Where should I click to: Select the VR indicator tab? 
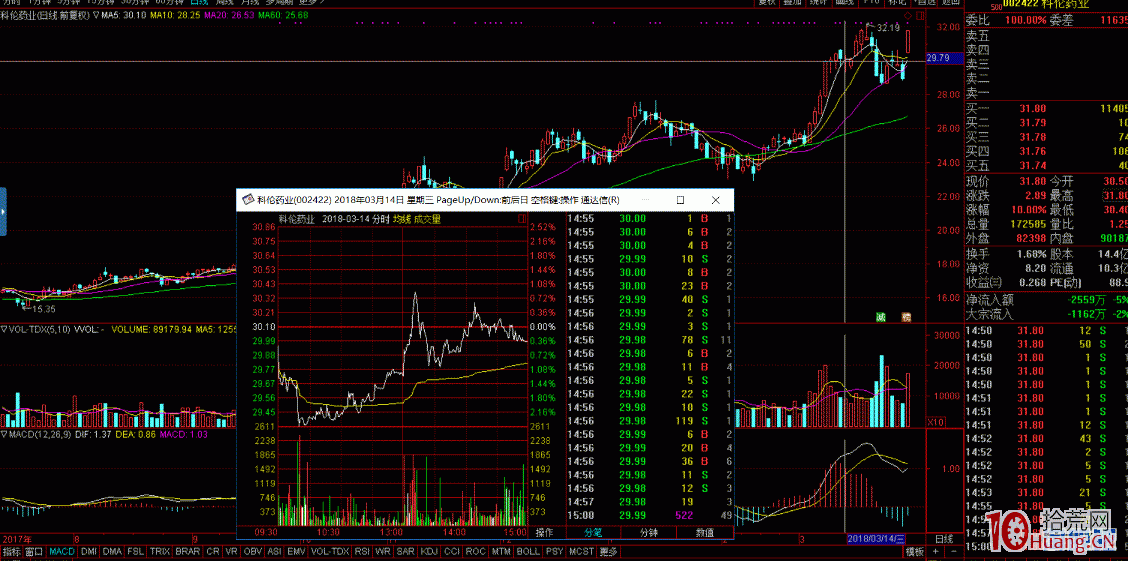pos(232,552)
